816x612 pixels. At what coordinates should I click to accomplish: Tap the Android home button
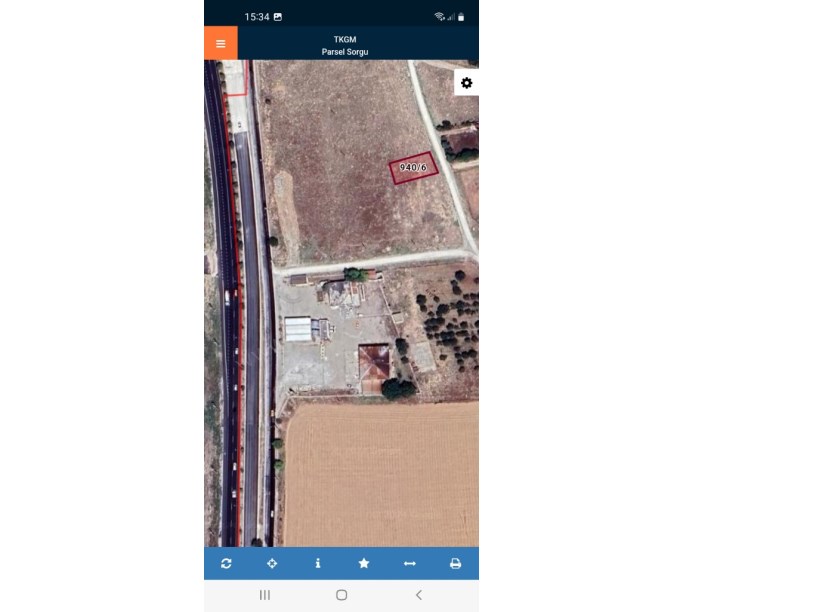(341, 595)
